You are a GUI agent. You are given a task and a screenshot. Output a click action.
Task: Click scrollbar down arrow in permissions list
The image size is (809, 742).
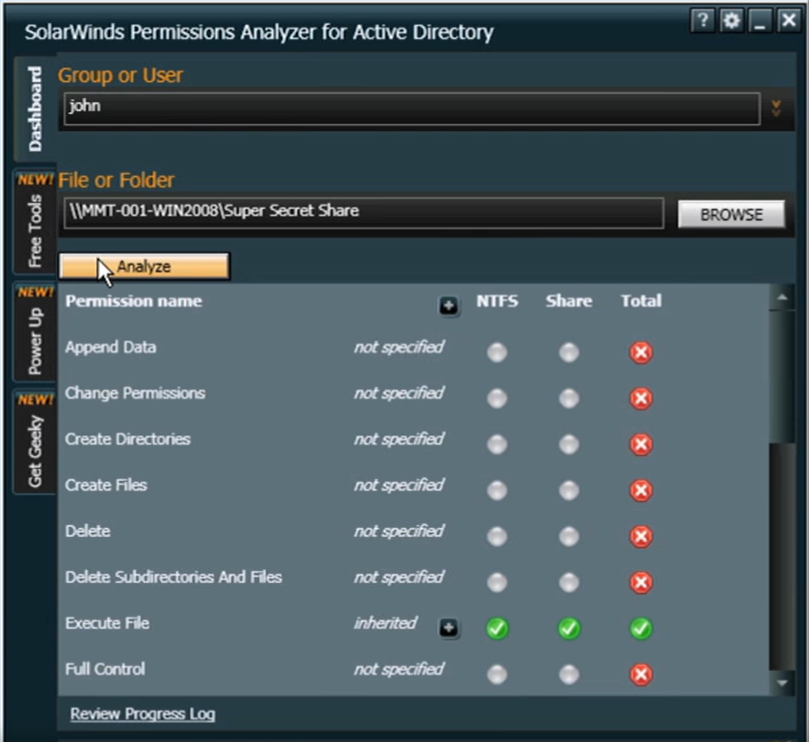[x=782, y=683]
